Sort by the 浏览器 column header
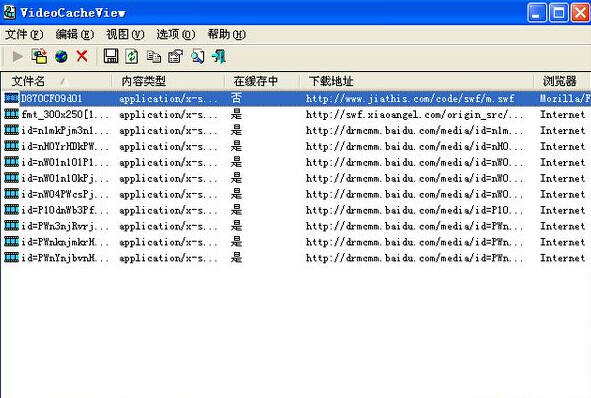This screenshot has width=591, height=398. [562, 81]
